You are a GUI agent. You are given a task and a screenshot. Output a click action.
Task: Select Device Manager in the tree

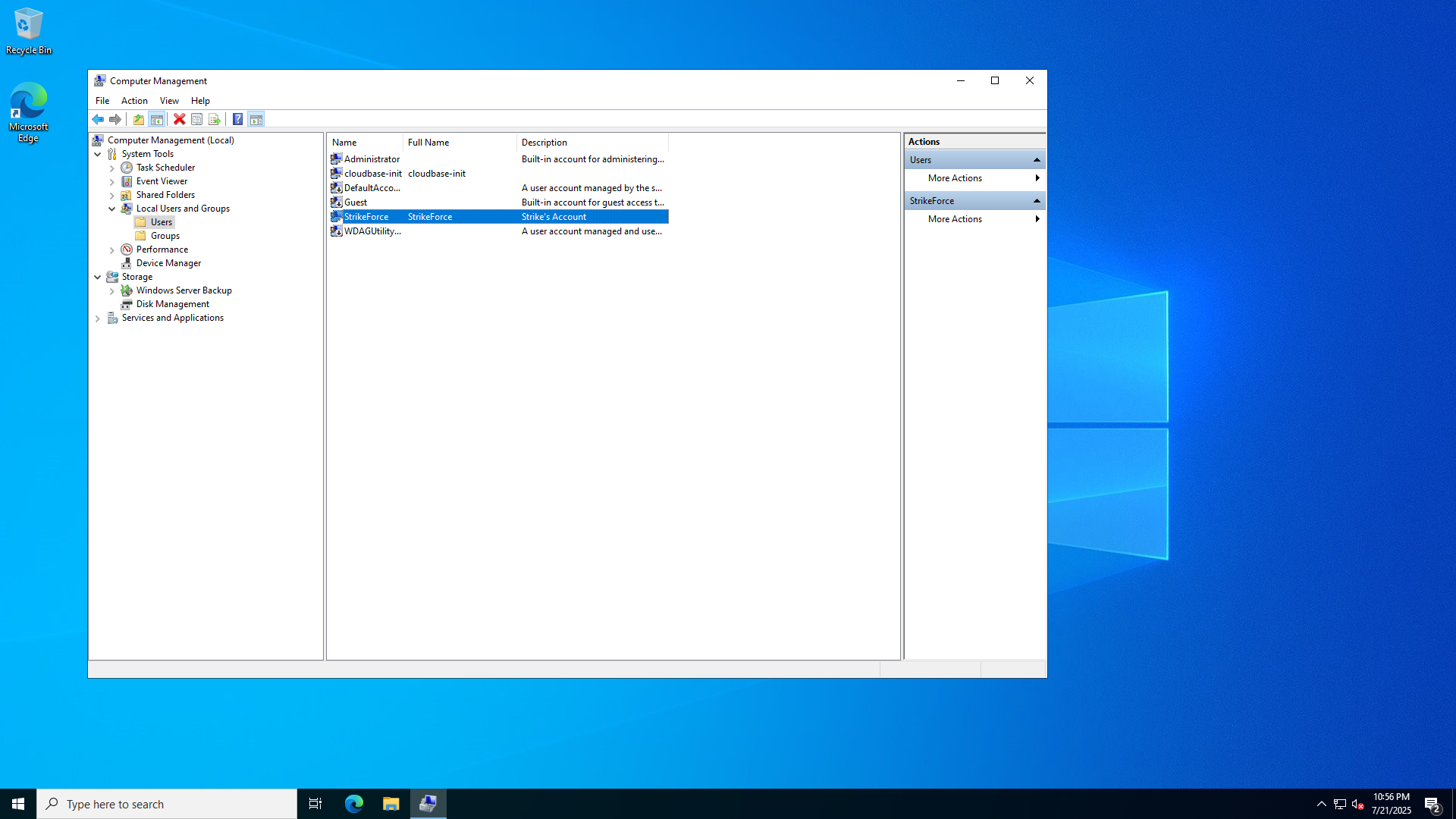[168, 263]
